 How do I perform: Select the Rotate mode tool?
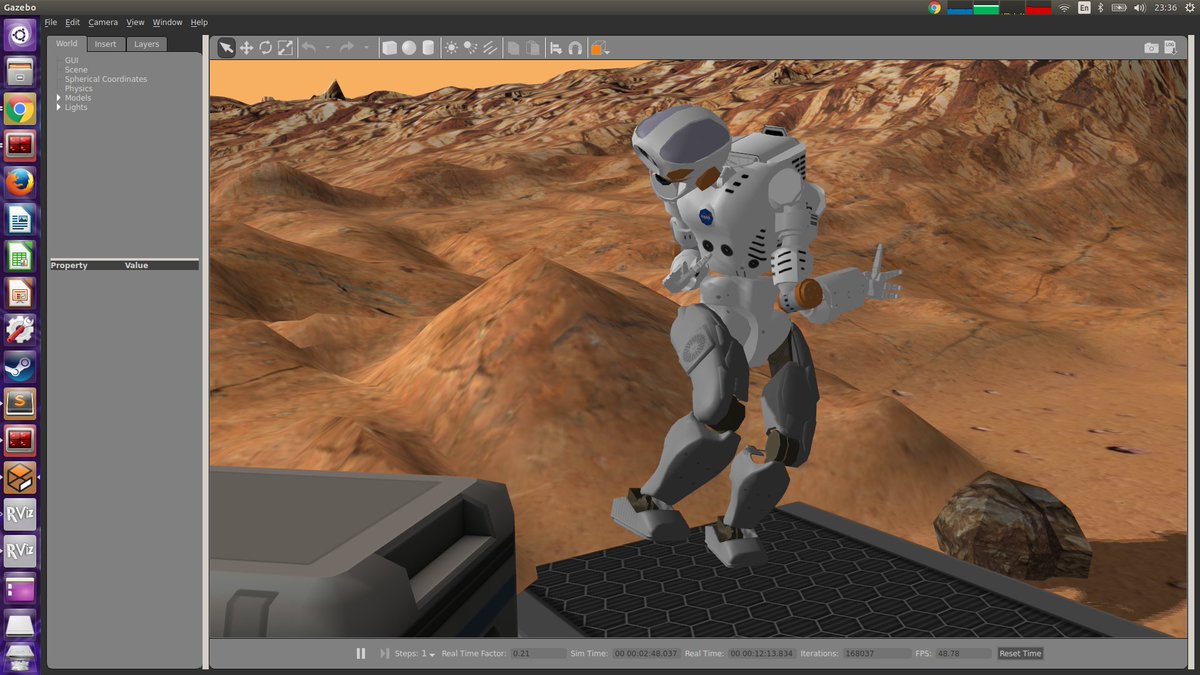point(266,47)
